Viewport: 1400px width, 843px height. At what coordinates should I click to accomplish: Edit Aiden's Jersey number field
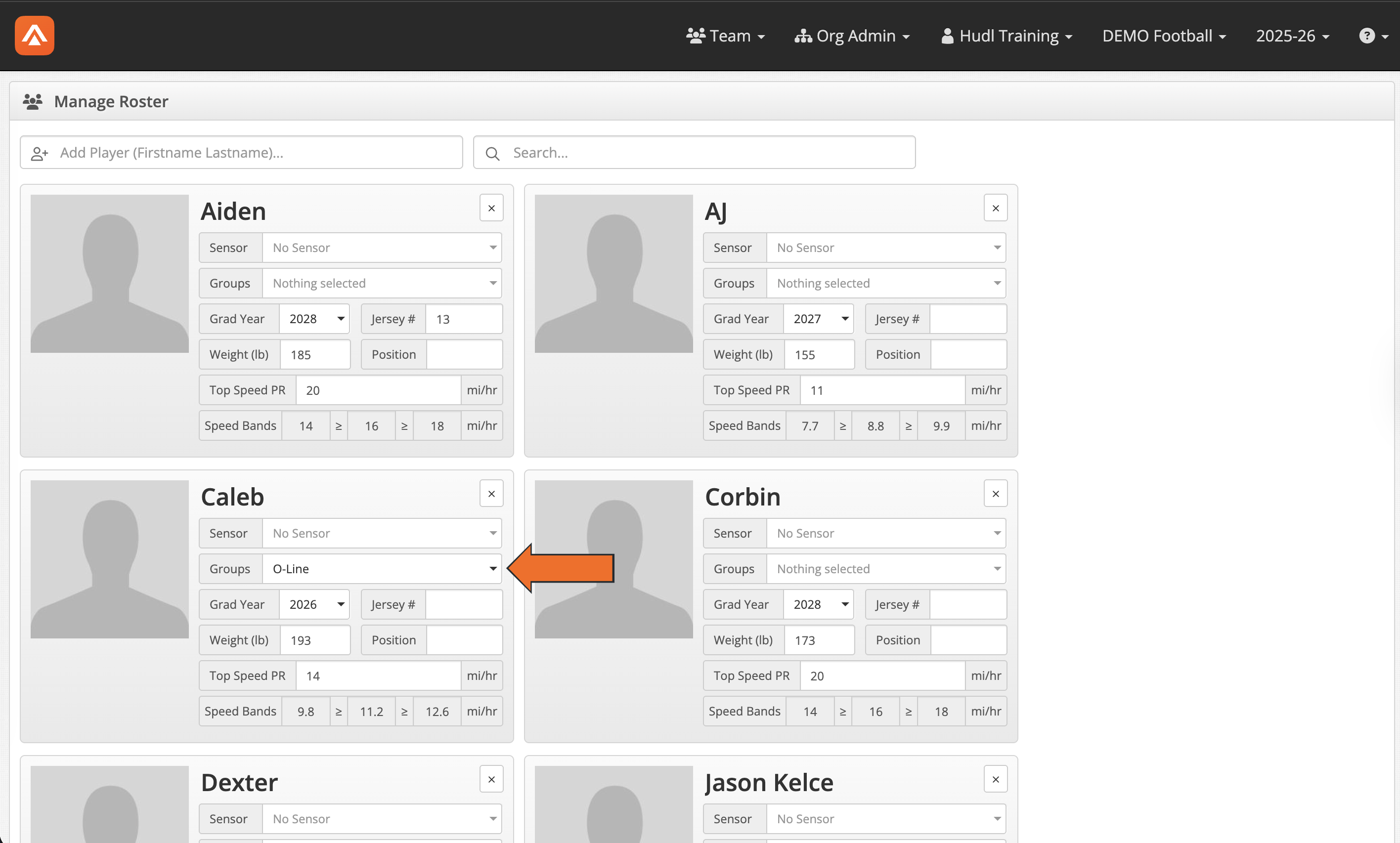[x=464, y=319]
